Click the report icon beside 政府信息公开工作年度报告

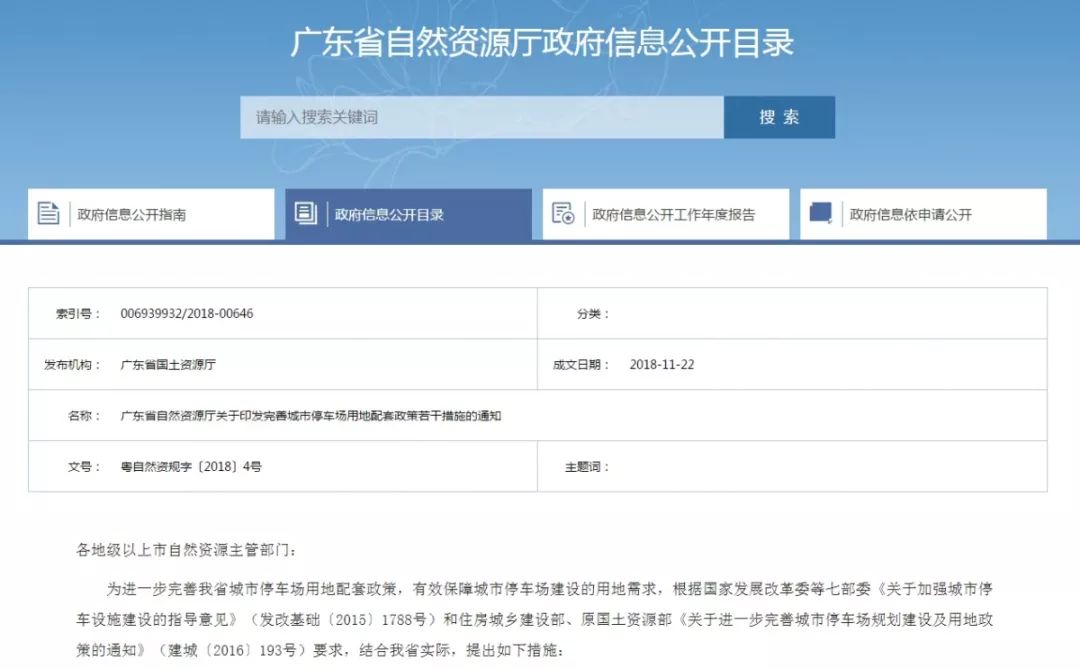(x=563, y=214)
